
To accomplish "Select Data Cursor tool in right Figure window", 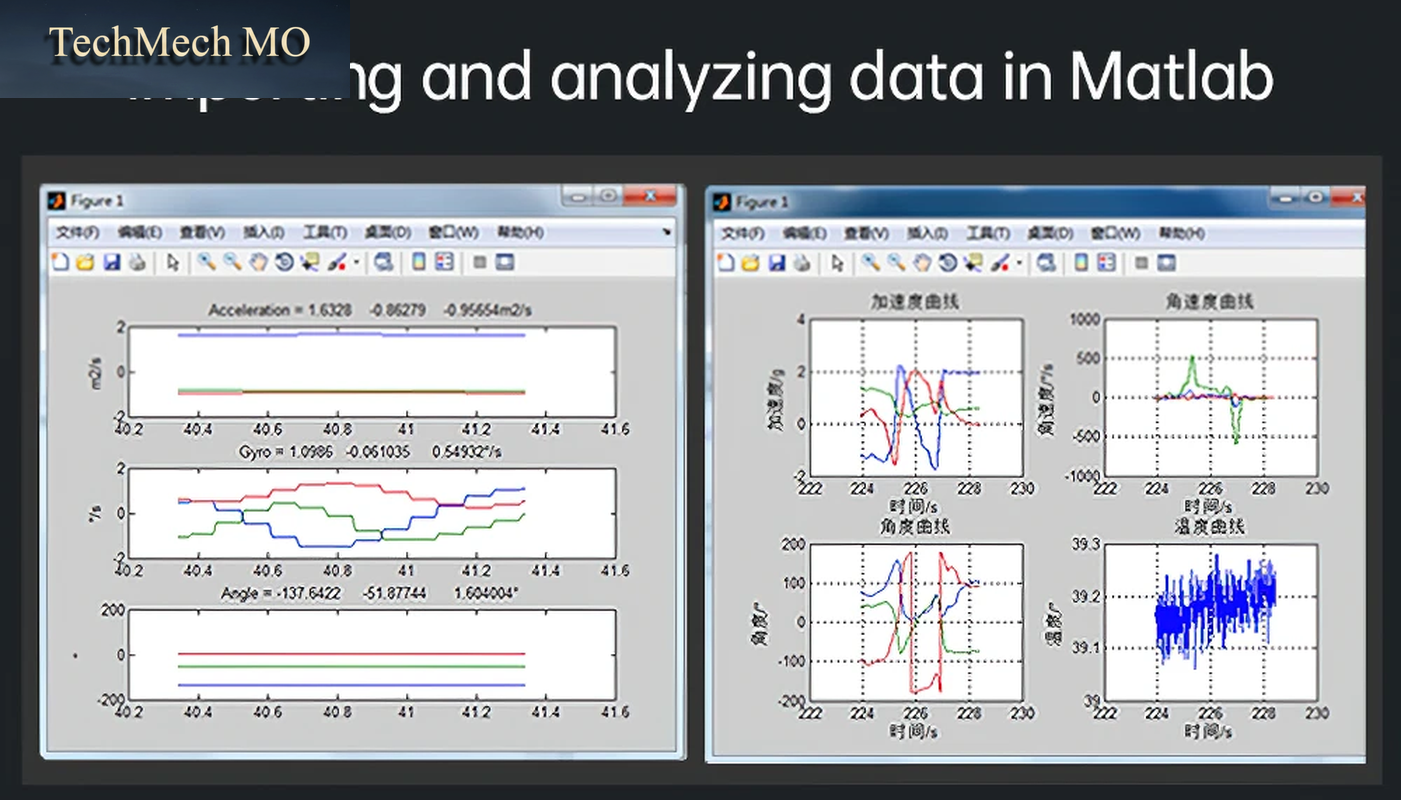I will [x=971, y=263].
